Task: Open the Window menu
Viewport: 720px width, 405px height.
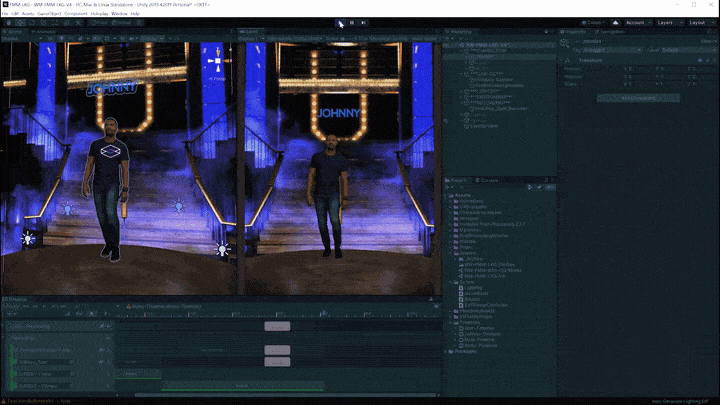Action: tap(119, 14)
